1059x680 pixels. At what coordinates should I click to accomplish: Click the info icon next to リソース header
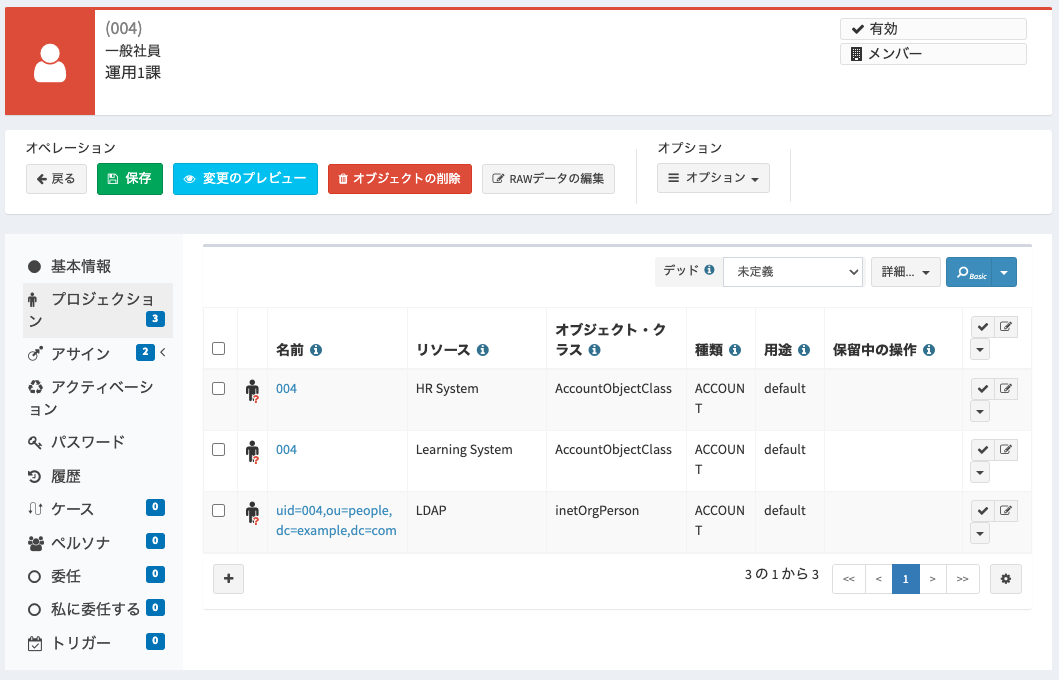coord(482,350)
